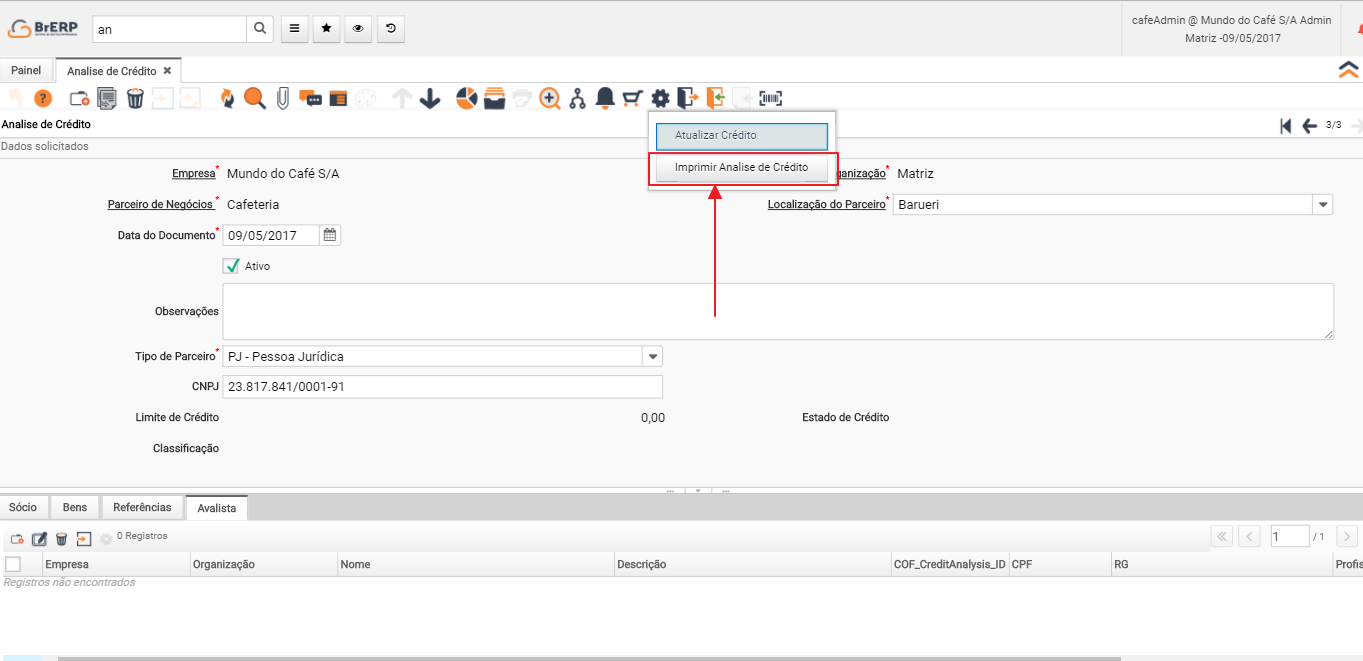Click the gear process icon in toolbar
The height and width of the screenshot is (661, 1363).
(x=660, y=98)
